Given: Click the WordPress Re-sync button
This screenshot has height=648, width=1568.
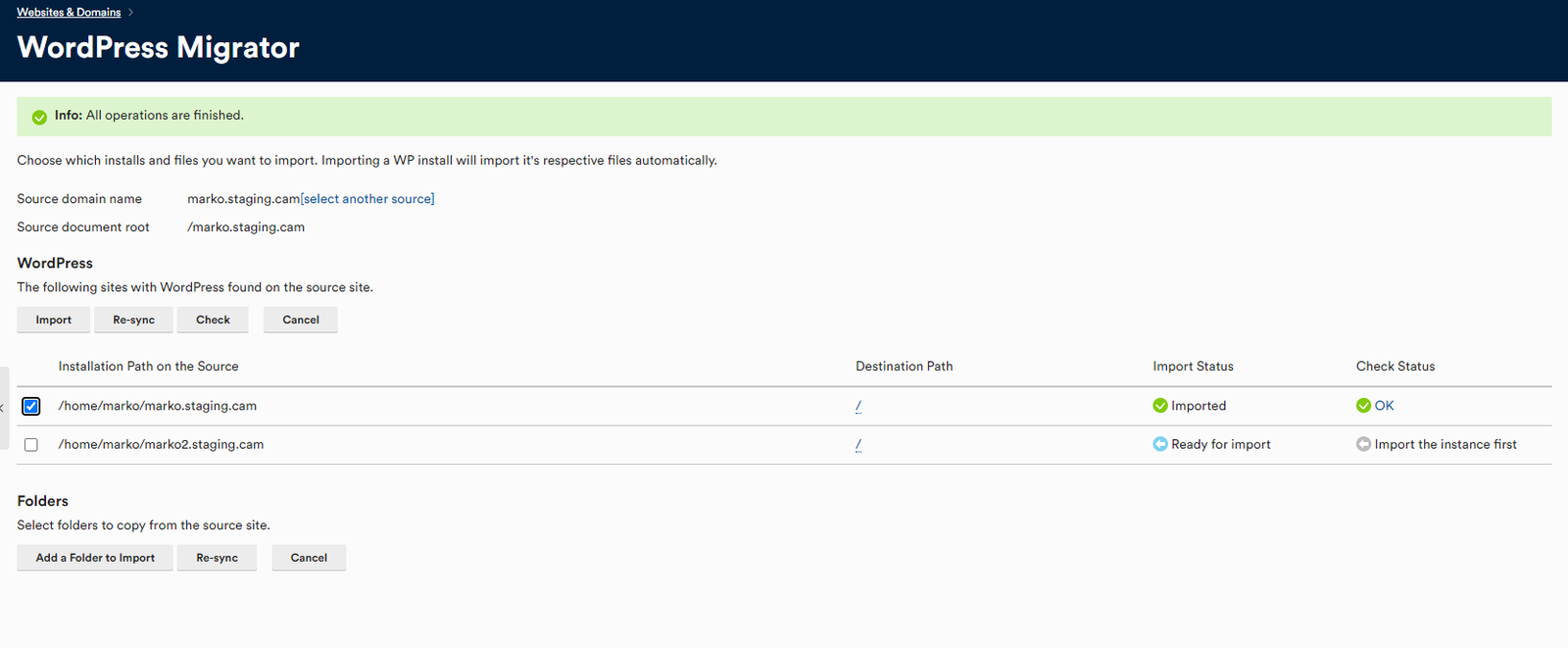Looking at the screenshot, I should (133, 320).
